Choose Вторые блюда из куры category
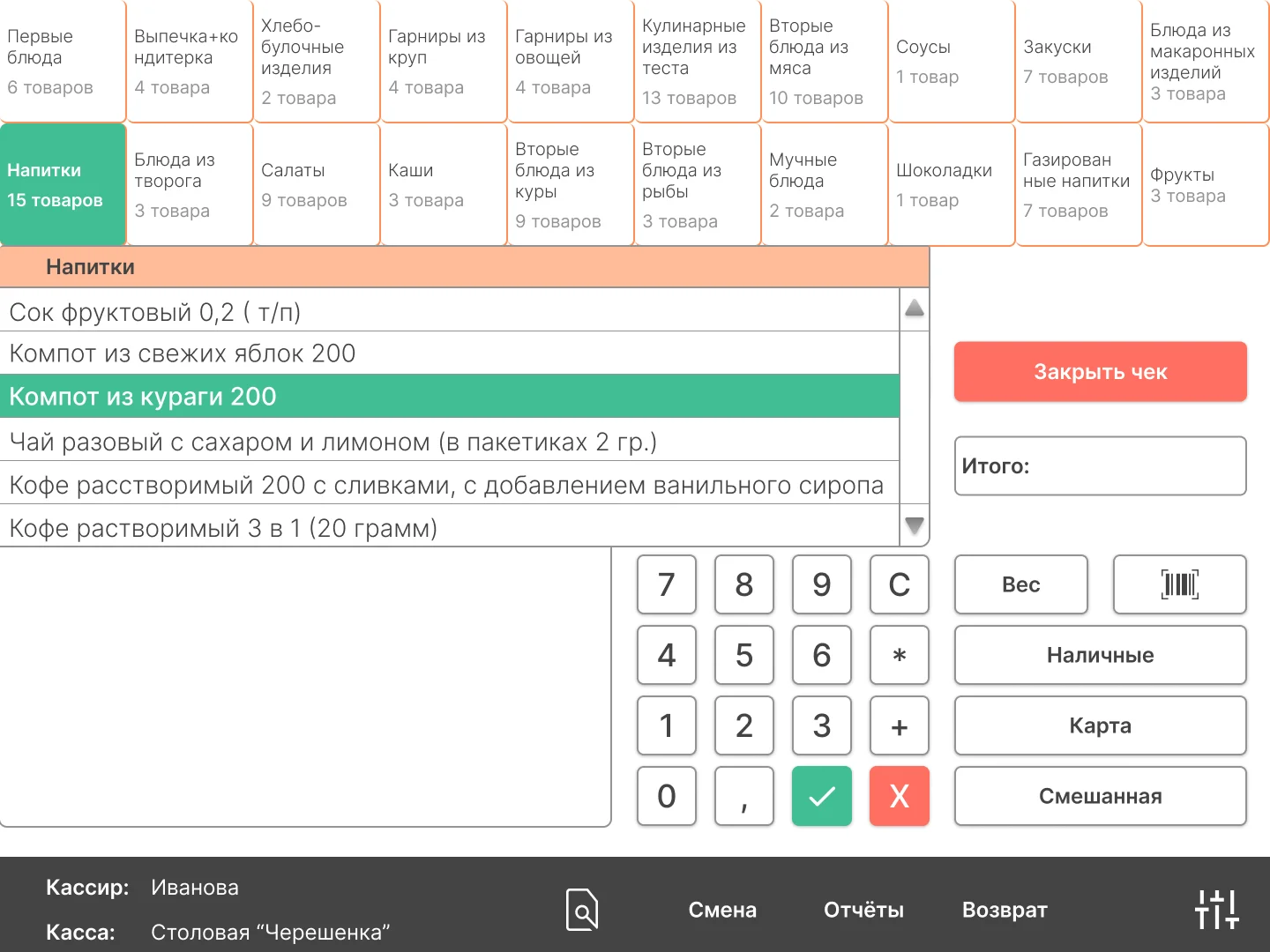This screenshot has height=952, width=1270. pyautogui.click(x=571, y=184)
